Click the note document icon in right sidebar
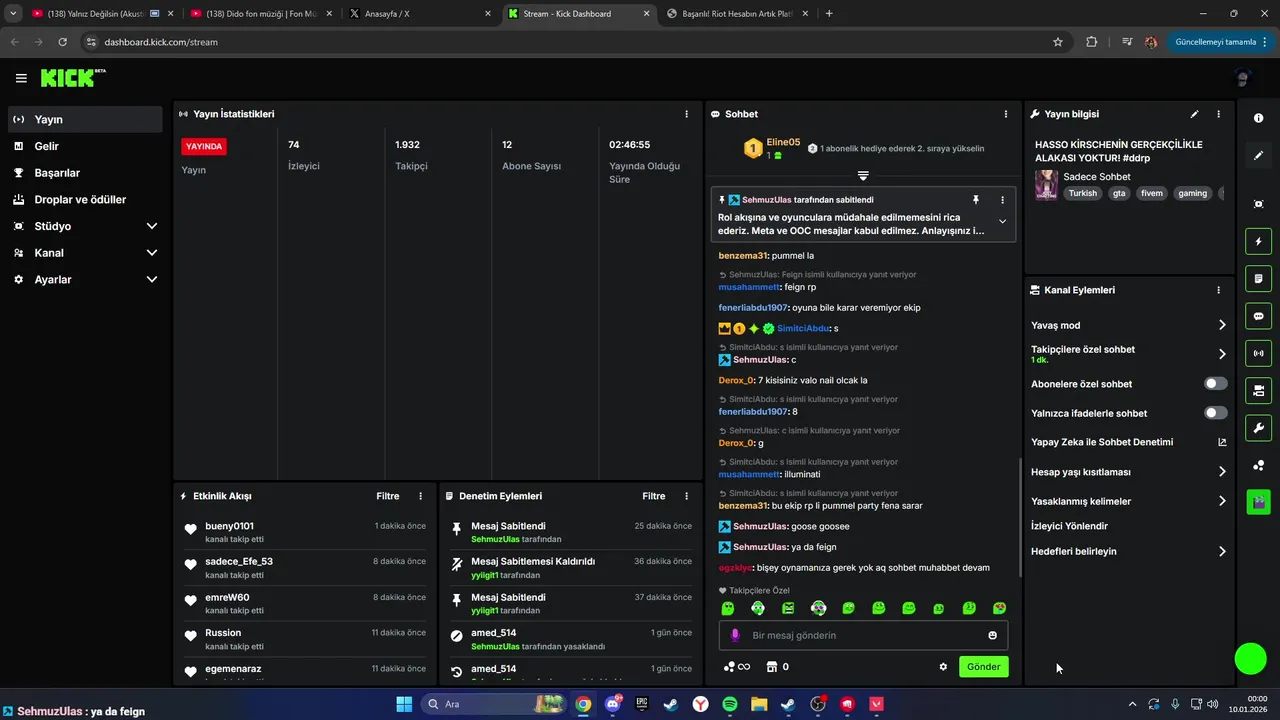The width and height of the screenshot is (1280, 720). 1258,278
